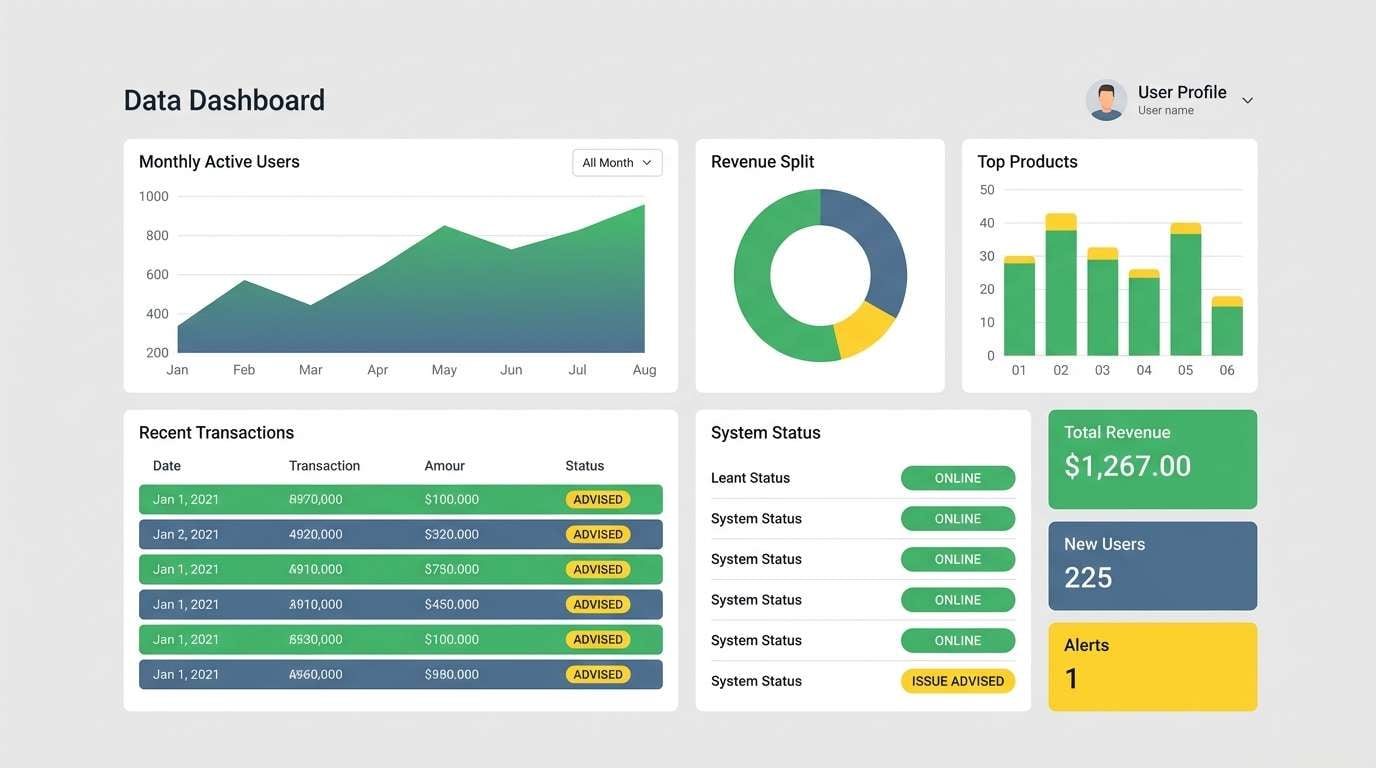Click the User Profile avatar icon
This screenshot has height=768, width=1376.
(x=1106, y=100)
